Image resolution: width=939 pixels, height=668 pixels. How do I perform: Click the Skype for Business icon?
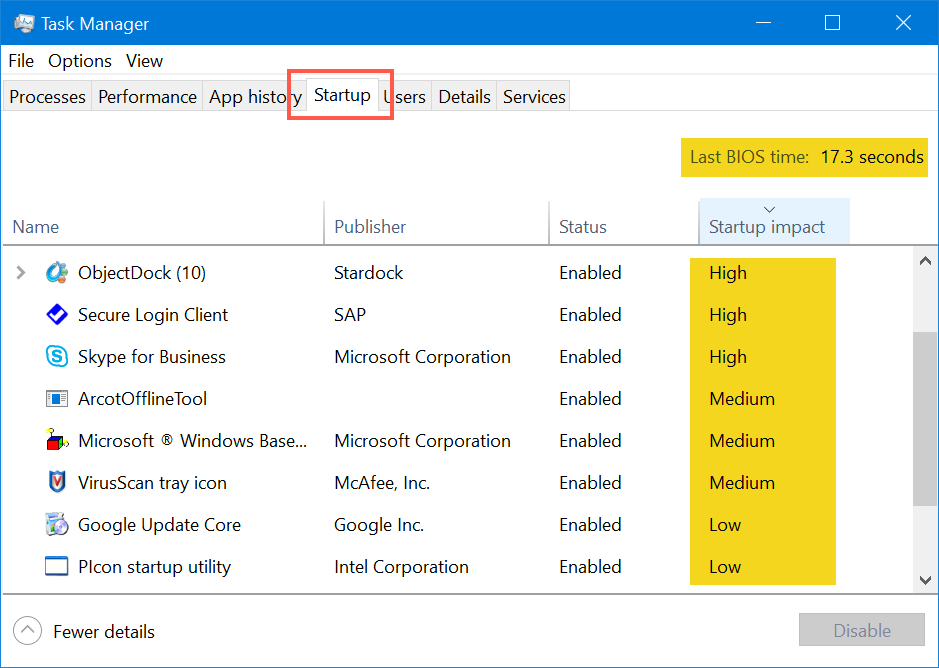click(x=57, y=356)
